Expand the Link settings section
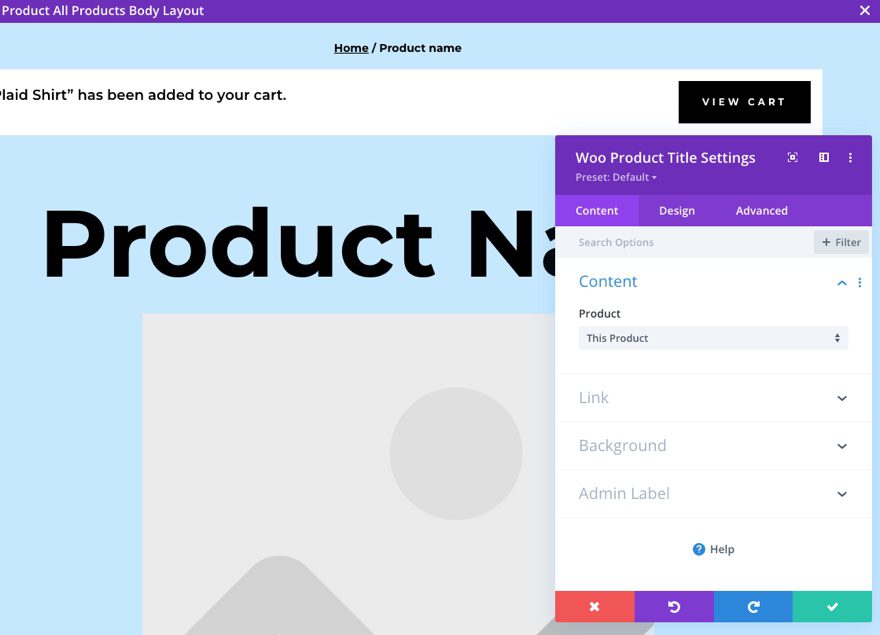 pos(712,397)
